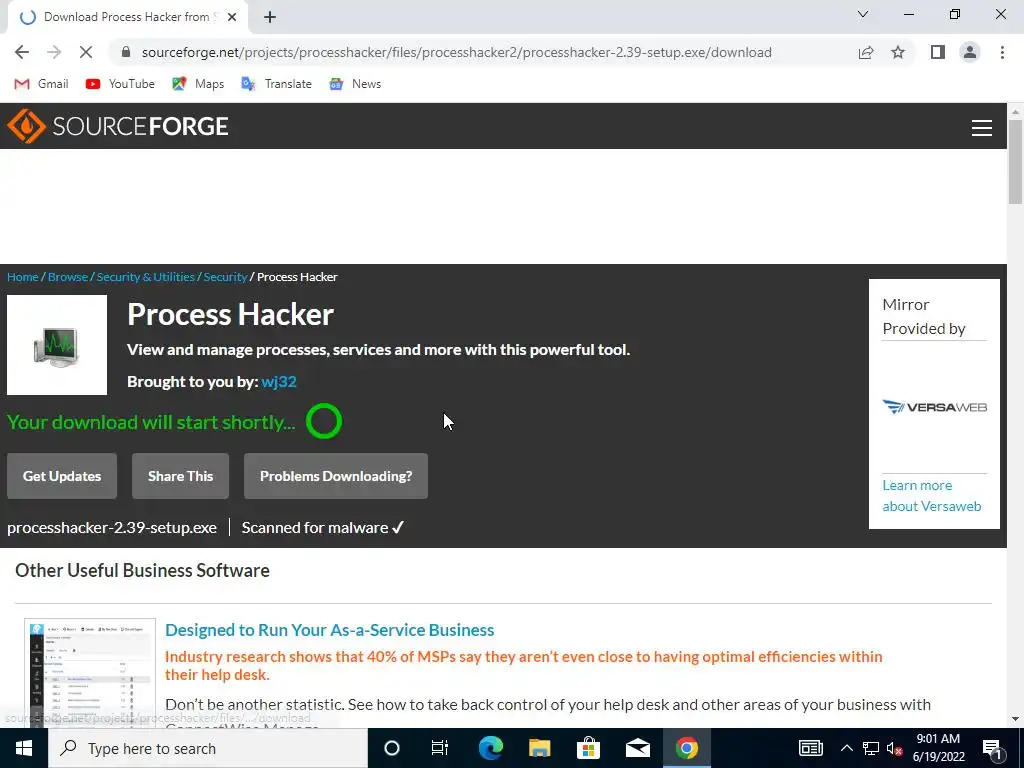Open File Explorer from taskbar

click(539, 748)
